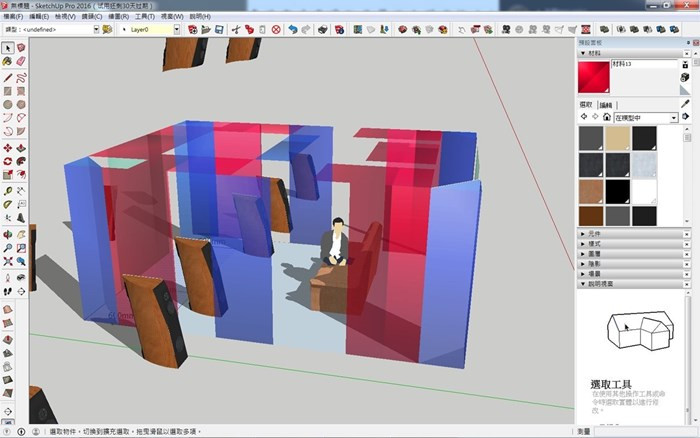Viewport: 700px width, 438px height.
Task: Click the Eraser tool icon
Action: coord(21,61)
